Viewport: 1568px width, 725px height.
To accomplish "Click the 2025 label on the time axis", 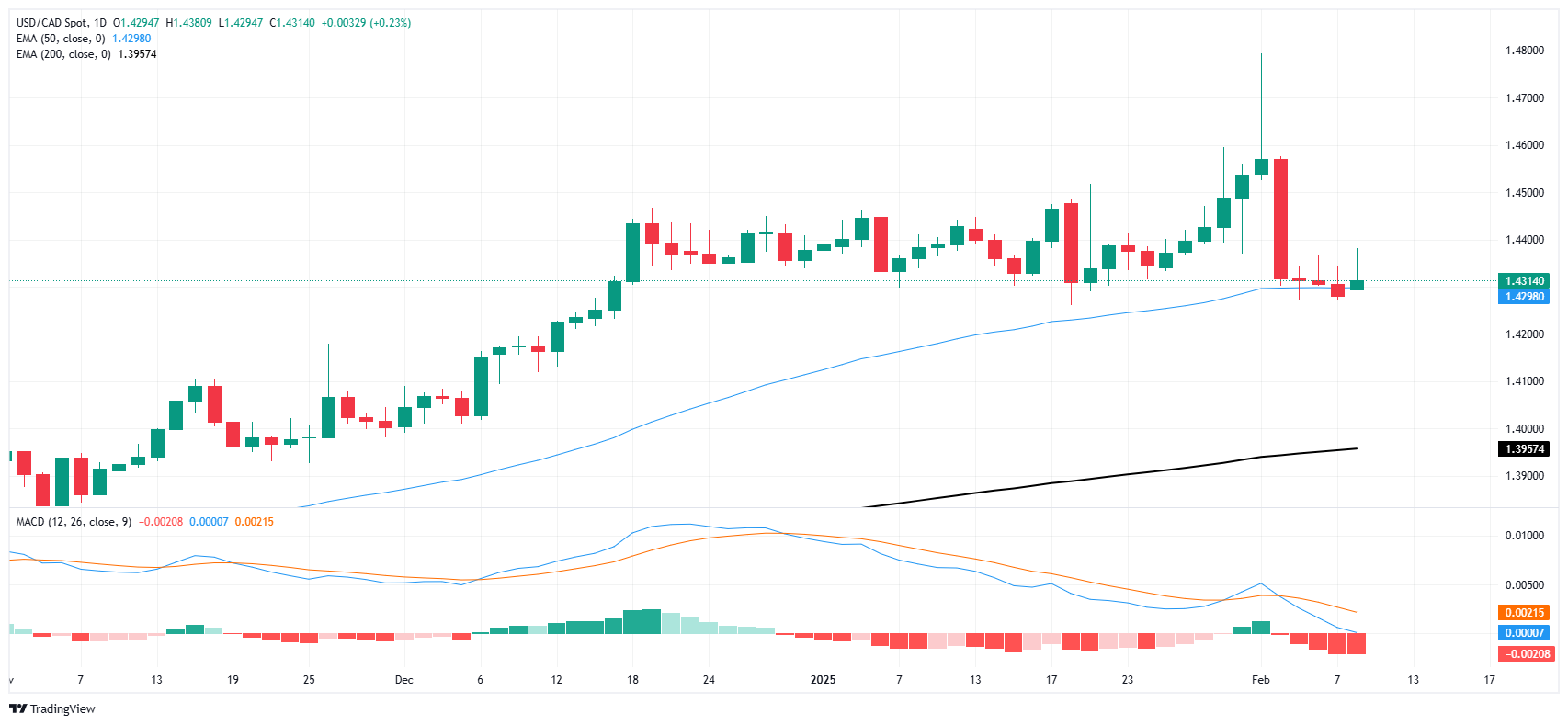I will [x=823, y=680].
